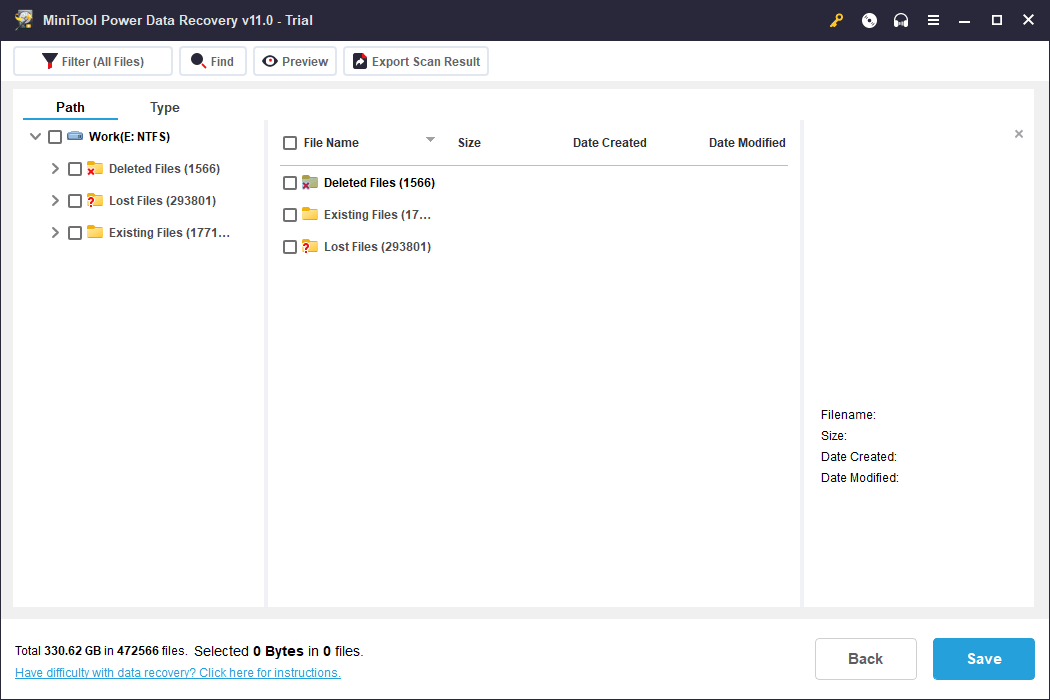1050x700 pixels.
Task: Click the Preview button
Action: [295, 62]
